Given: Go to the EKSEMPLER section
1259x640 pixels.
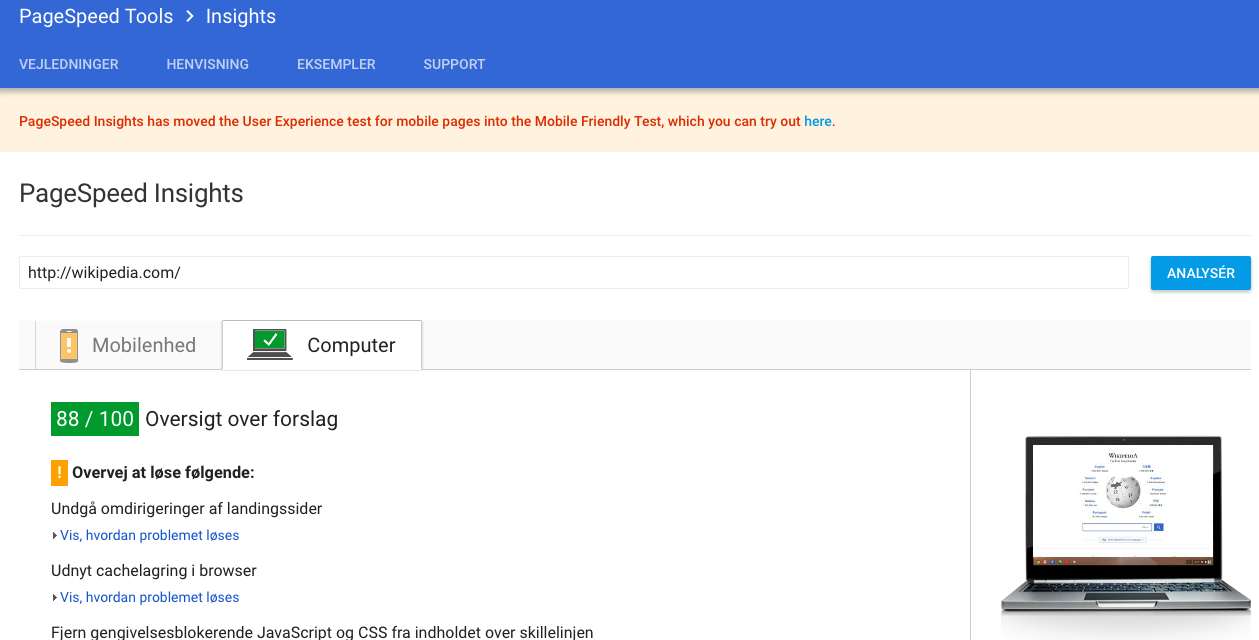Looking at the screenshot, I should click(336, 64).
